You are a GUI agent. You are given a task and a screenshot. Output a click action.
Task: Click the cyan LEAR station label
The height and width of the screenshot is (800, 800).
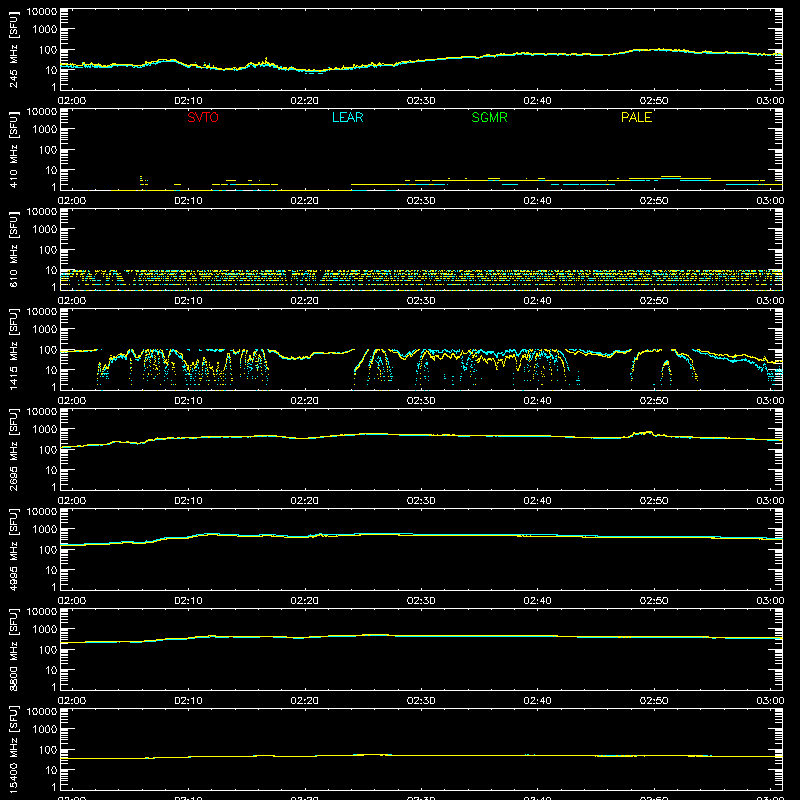347,117
